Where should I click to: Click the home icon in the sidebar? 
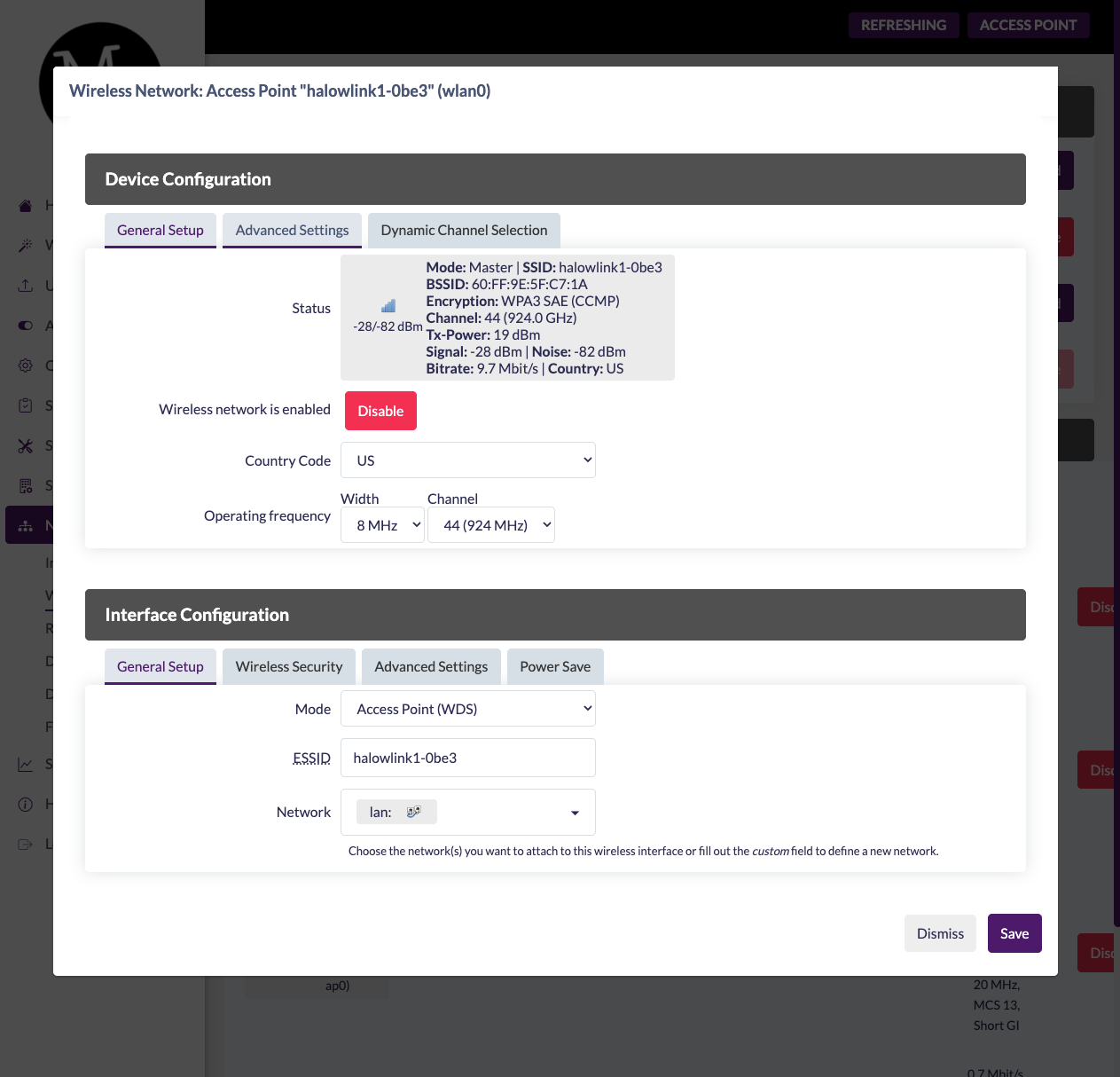26,206
